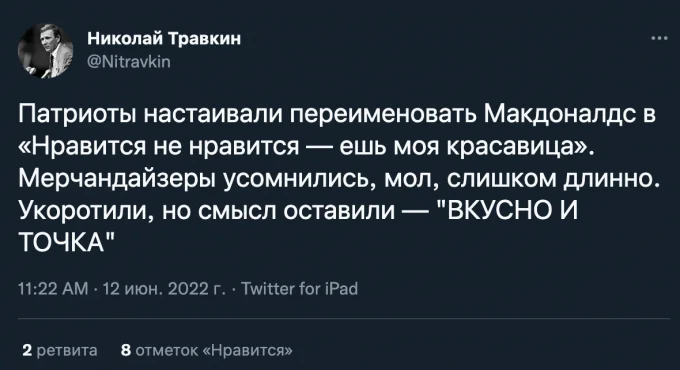680x370 pixels.
Task: Open the 8 отметок «Нравится» list
Action: (207, 350)
